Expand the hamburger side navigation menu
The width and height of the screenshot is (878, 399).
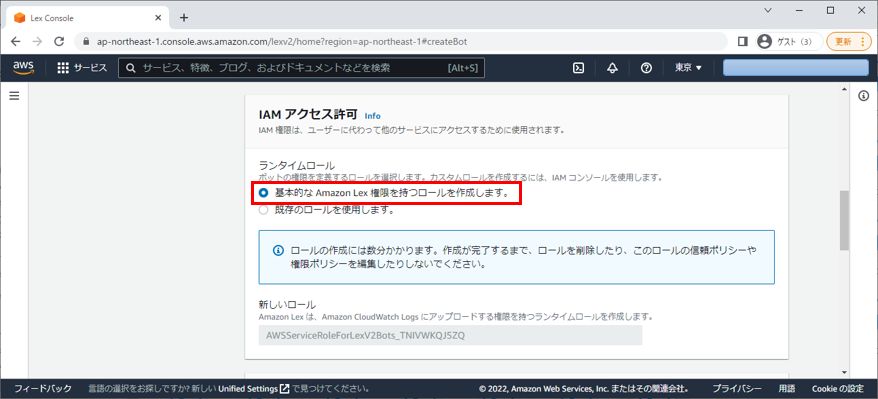point(15,96)
